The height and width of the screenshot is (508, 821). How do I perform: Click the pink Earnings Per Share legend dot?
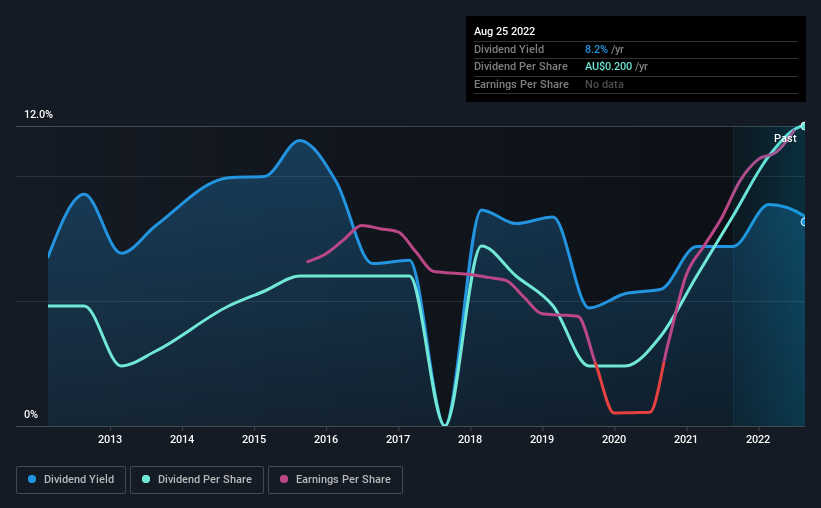pos(284,479)
